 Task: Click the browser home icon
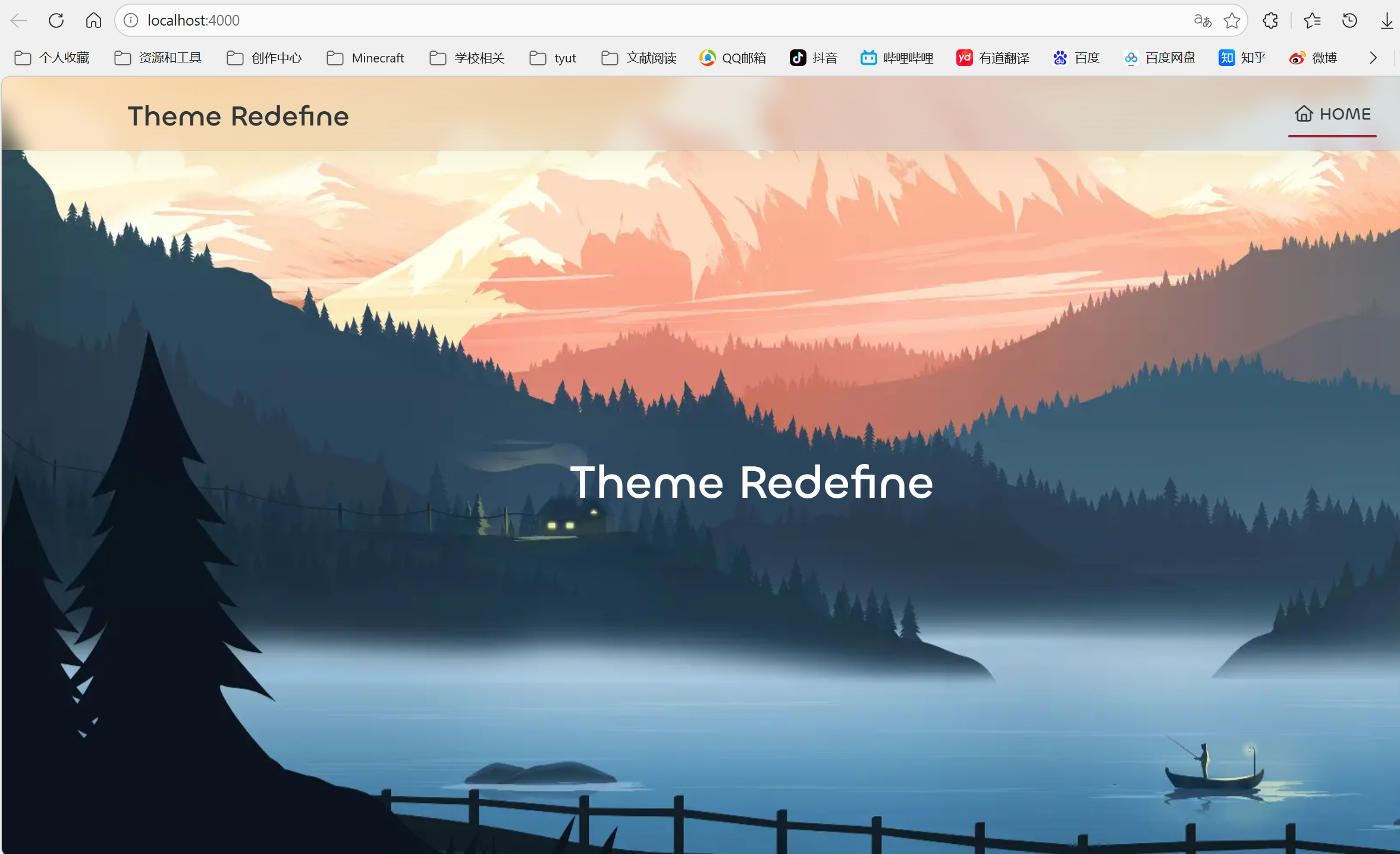[93, 20]
